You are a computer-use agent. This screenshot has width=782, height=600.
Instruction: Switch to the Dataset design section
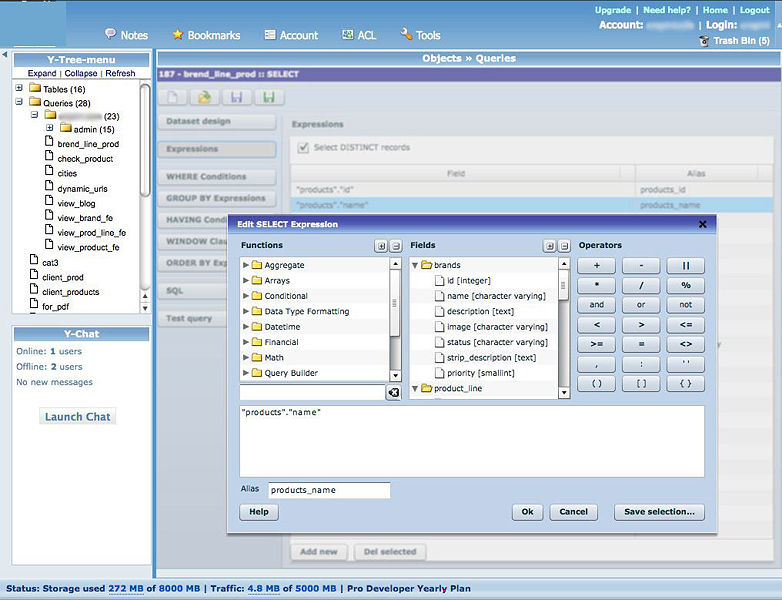(215, 122)
